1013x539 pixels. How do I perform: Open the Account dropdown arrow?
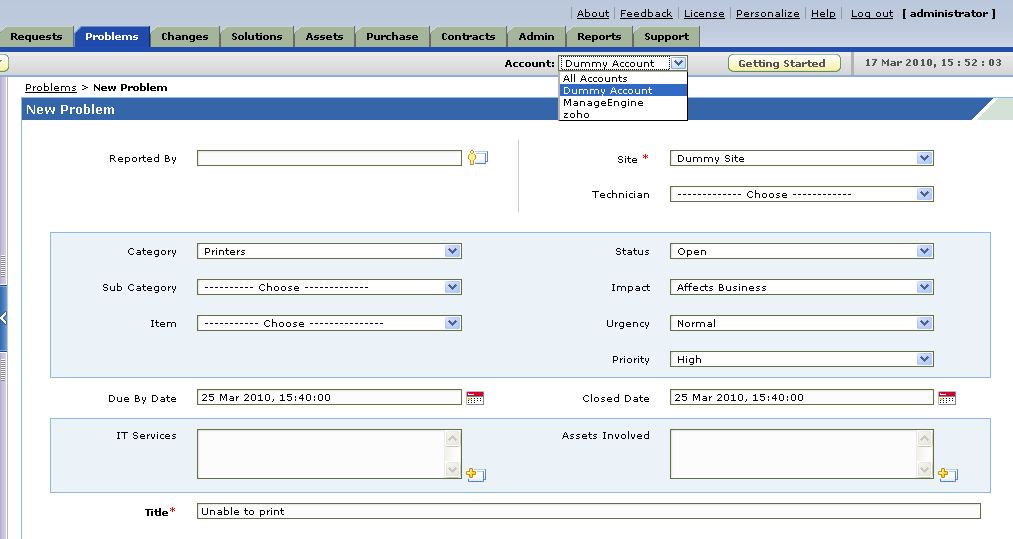678,63
